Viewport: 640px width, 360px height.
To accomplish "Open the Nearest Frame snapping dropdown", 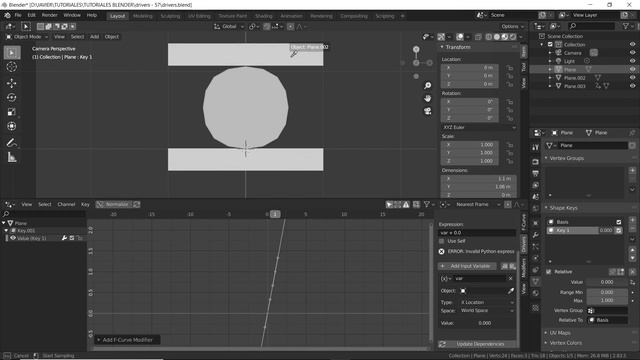I will [x=477, y=204].
